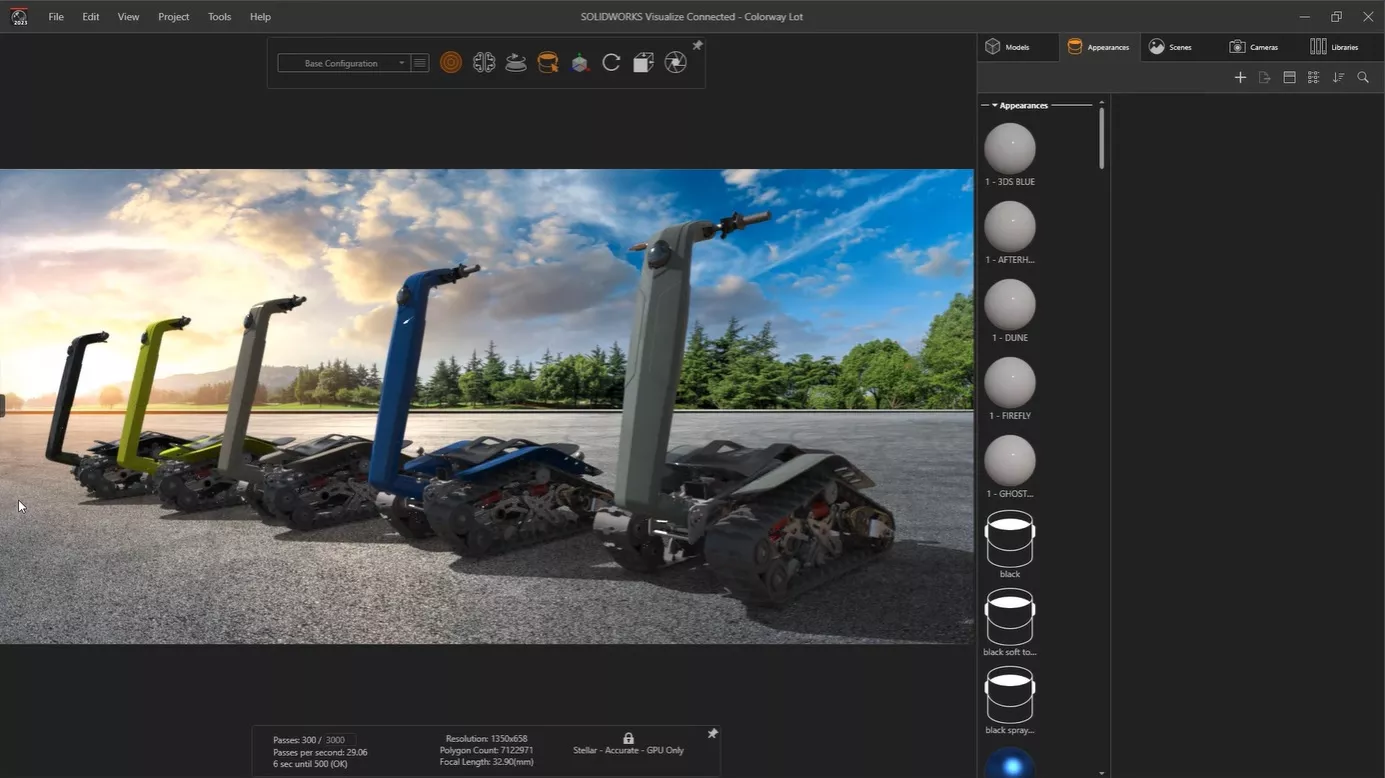The height and width of the screenshot is (778, 1385).
Task: Select the 1 - AFTERH... appearance sphere
Action: (1010, 227)
